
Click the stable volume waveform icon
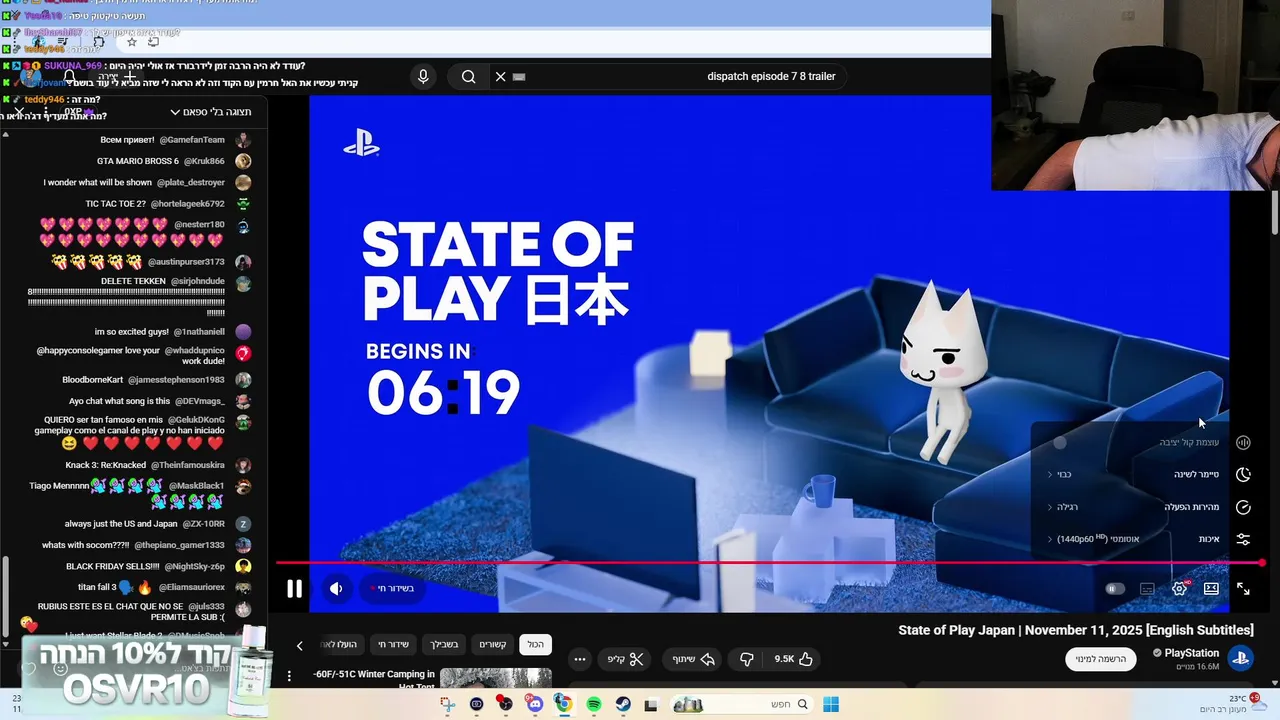pos(1243,442)
